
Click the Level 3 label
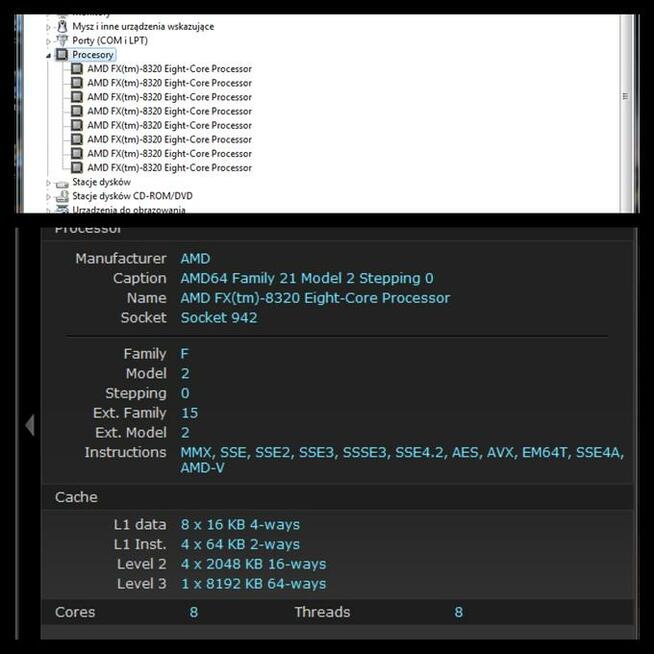pos(142,584)
